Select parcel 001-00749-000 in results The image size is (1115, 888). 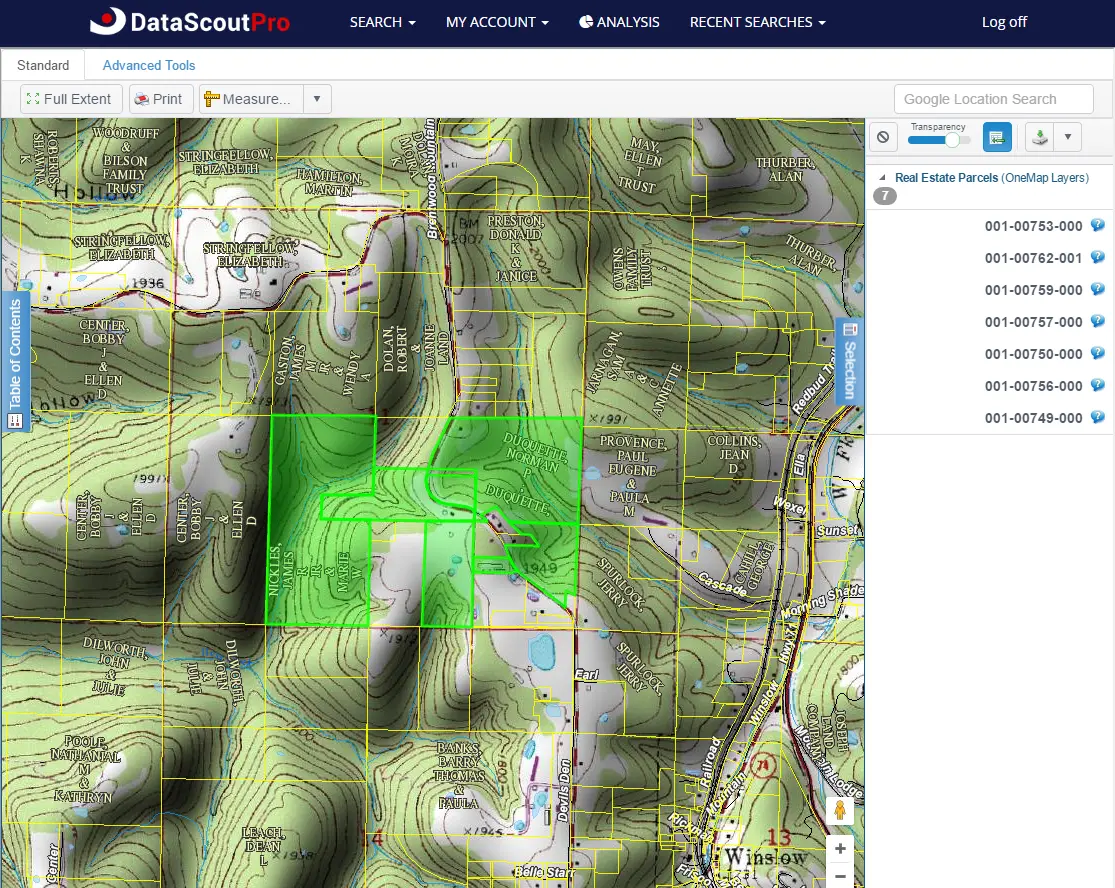(x=1033, y=418)
